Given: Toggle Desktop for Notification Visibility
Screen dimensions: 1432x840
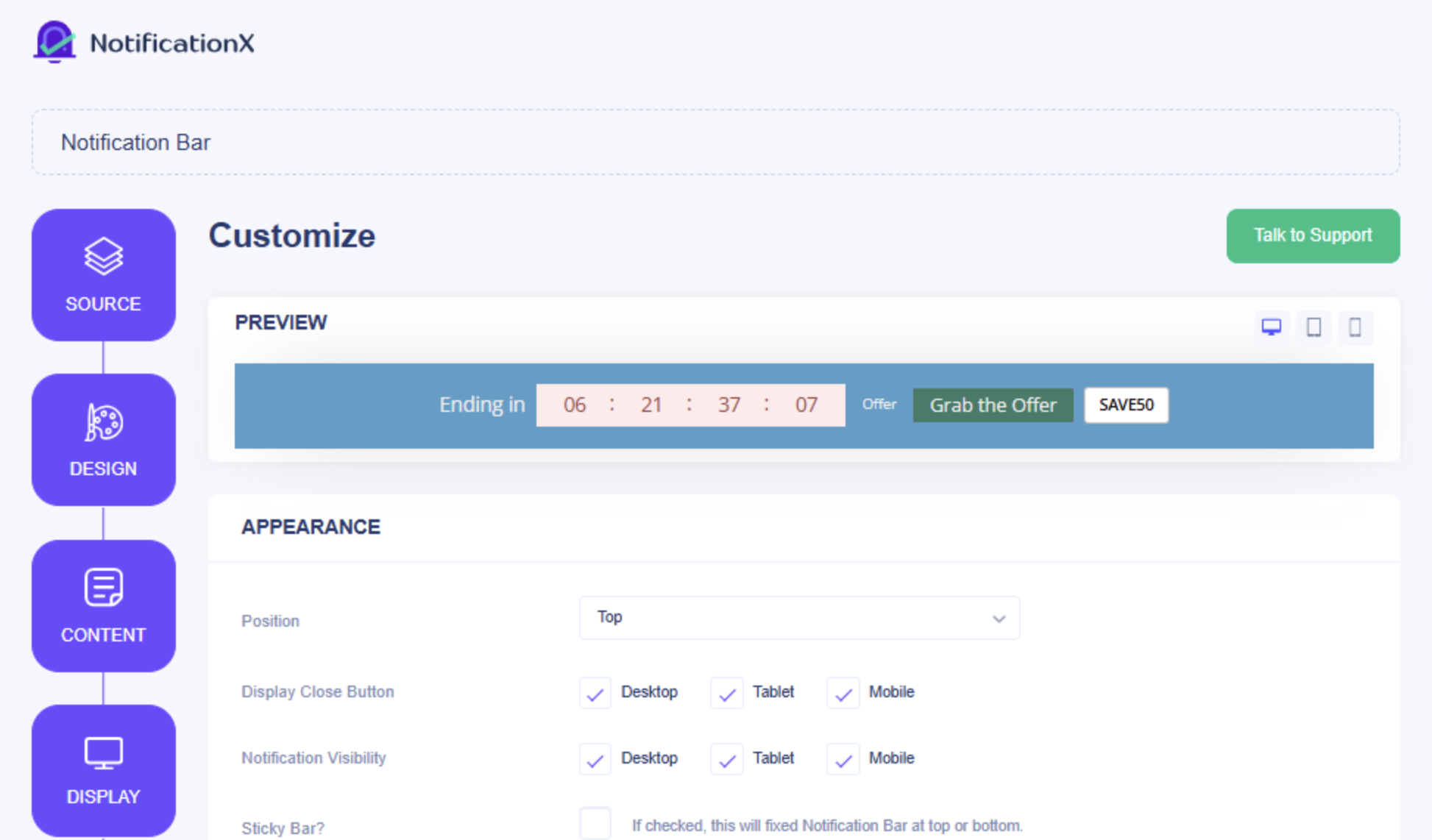Looking at the screenshot, I should tap(595, 759).
